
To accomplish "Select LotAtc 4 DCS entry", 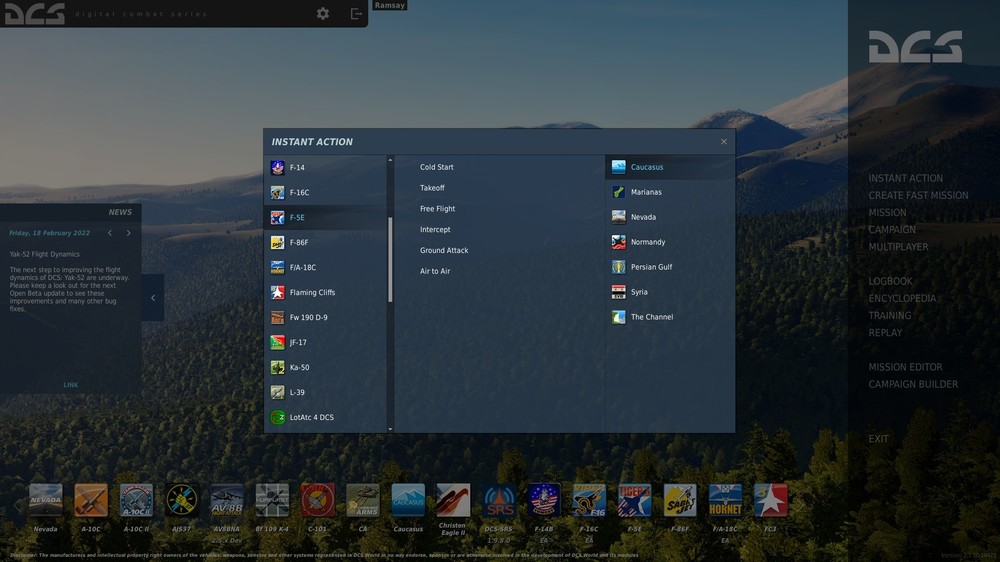I will (325, 417).
